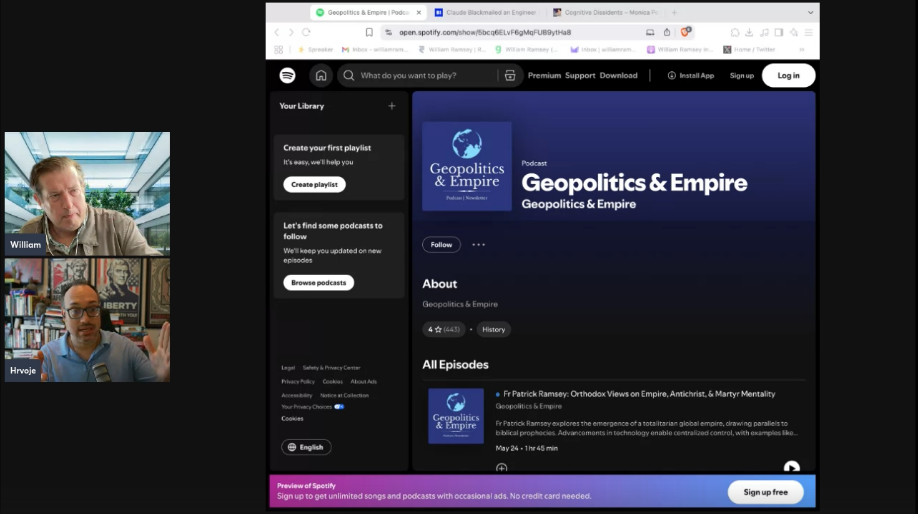Open the three-dot more options menu
Image resolution: width=918 pixels, height=514 pixels.
[478, 245]
